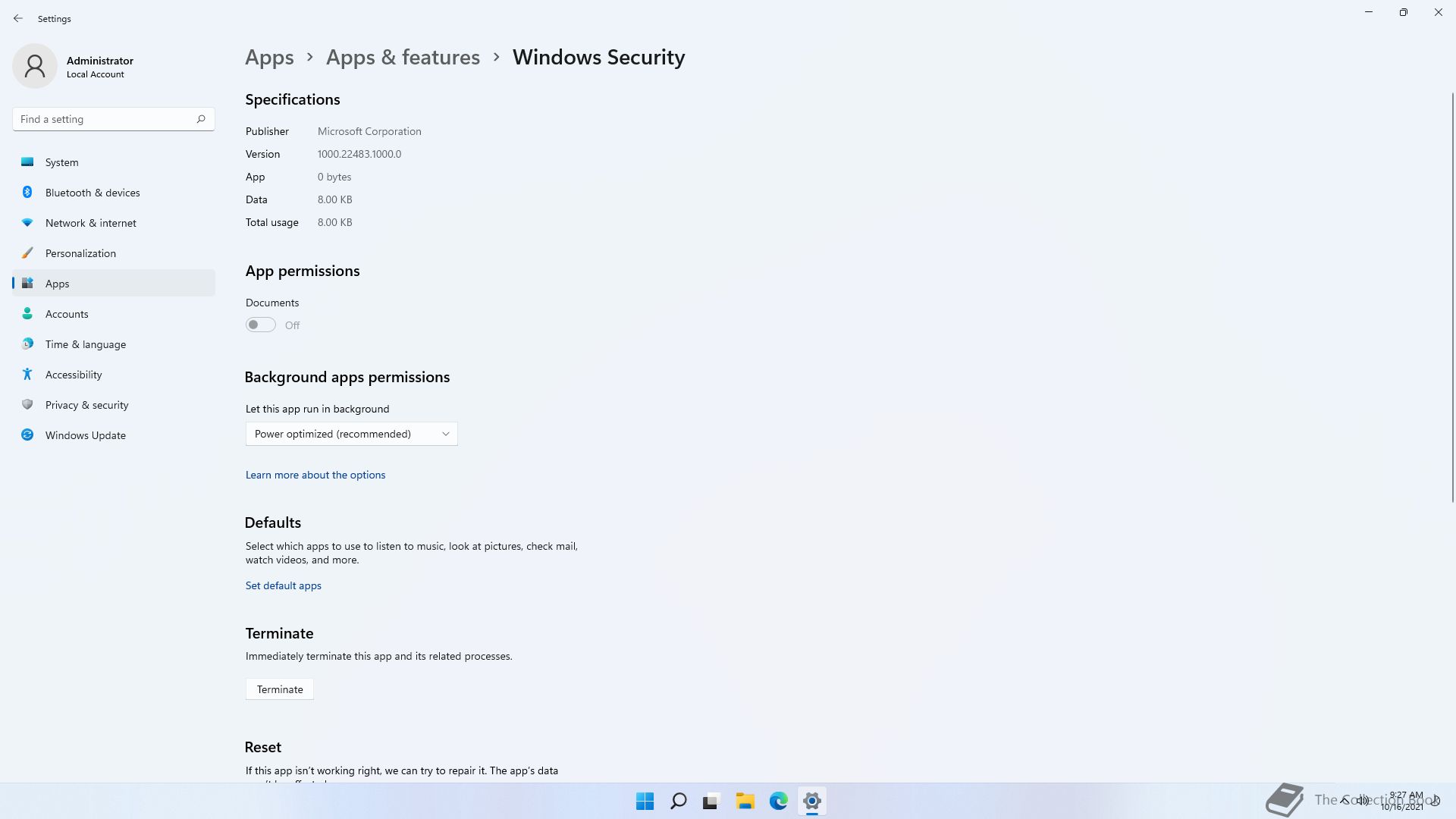Click the Privacy & security shield icon
Image resolution: width=1456 pixels, height=819 pixels.
[x=27, y=404]
